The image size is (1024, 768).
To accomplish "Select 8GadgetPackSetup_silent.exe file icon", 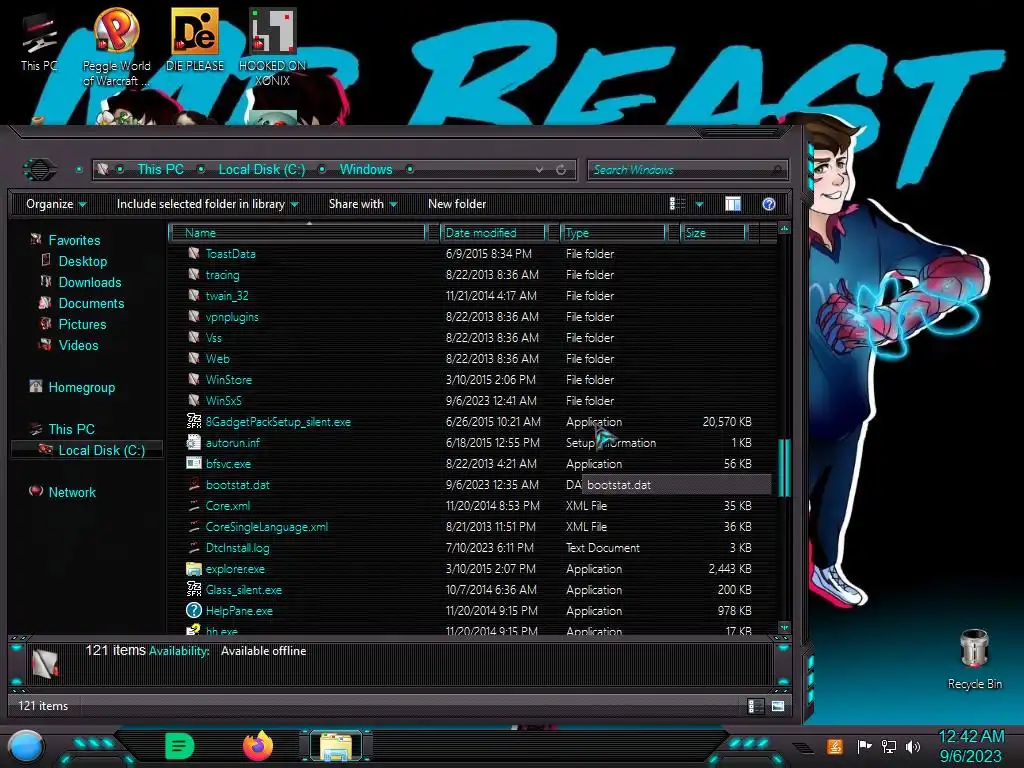I will coord(194,421).
